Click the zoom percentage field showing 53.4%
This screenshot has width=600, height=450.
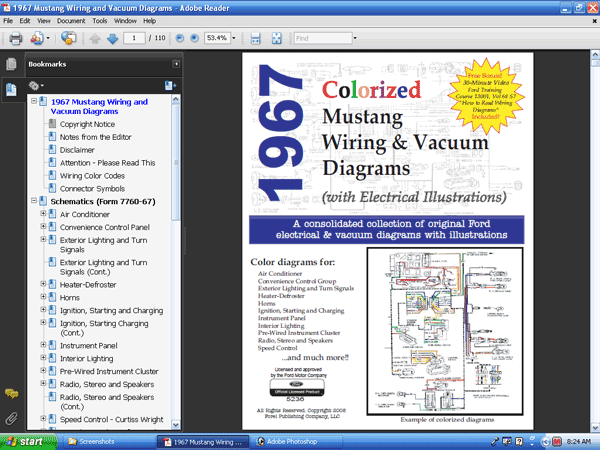pos(217,38)
